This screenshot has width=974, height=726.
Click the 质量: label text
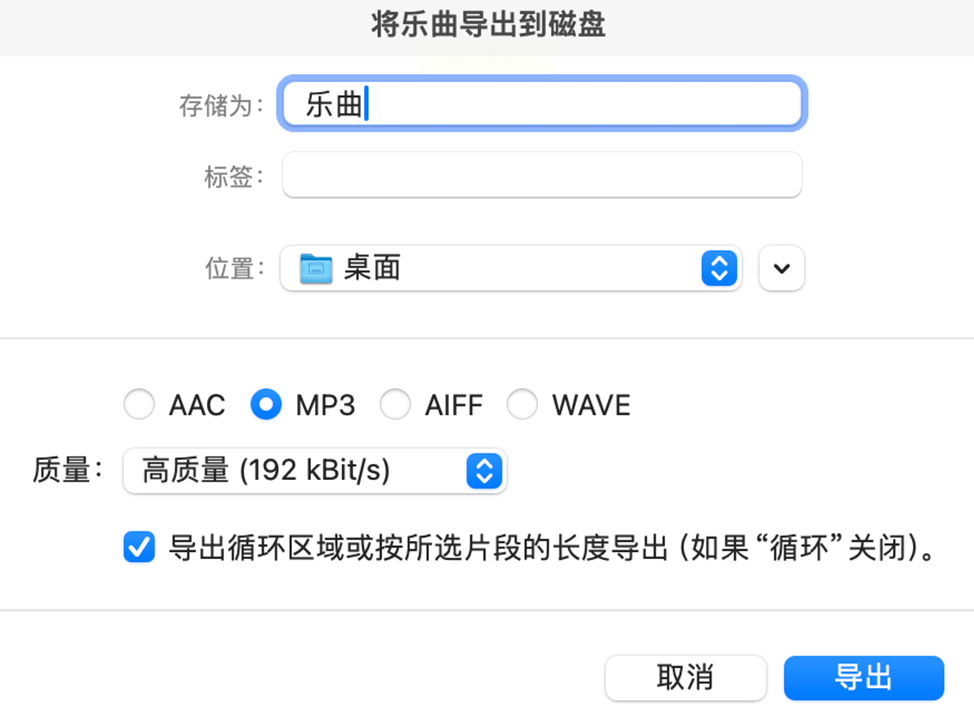tap(68, 471)
